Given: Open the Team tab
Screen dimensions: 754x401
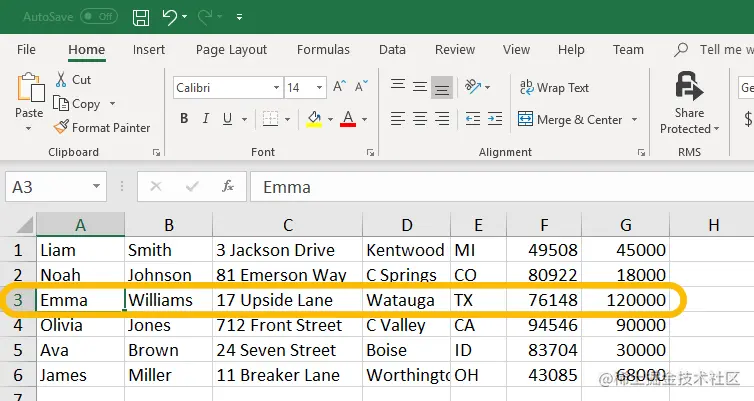Looking at the screenshot, I should (628, 50).
